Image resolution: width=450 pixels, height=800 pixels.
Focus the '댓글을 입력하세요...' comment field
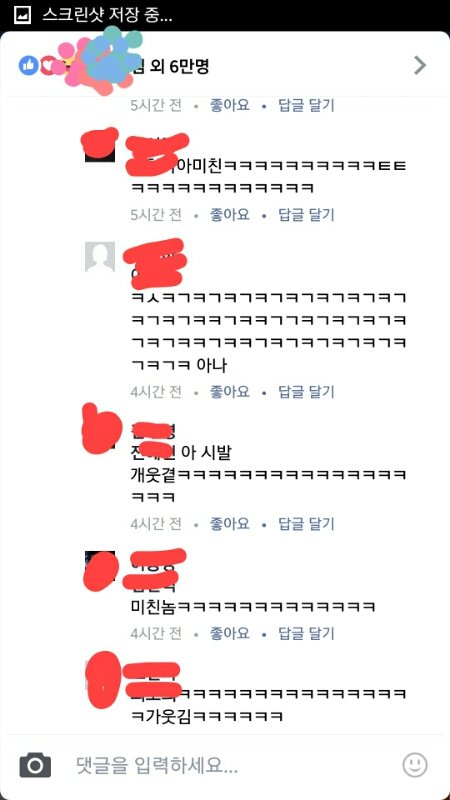point(224,765)
